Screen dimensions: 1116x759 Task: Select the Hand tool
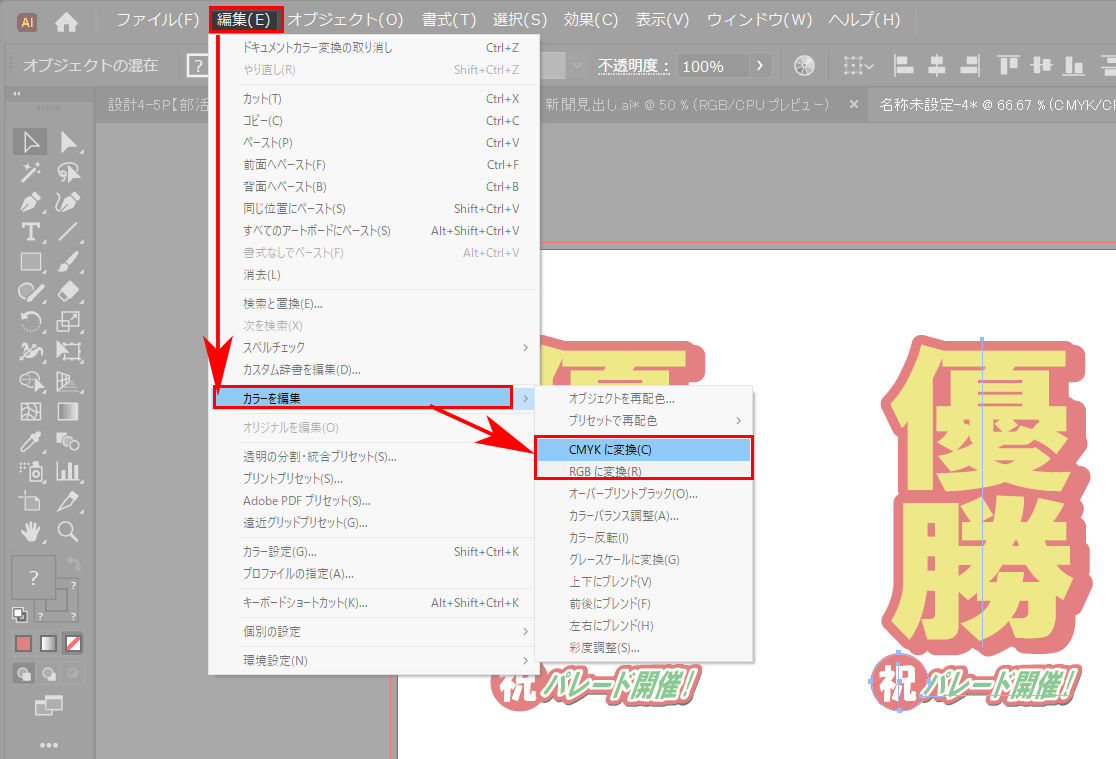coord(31,530)
